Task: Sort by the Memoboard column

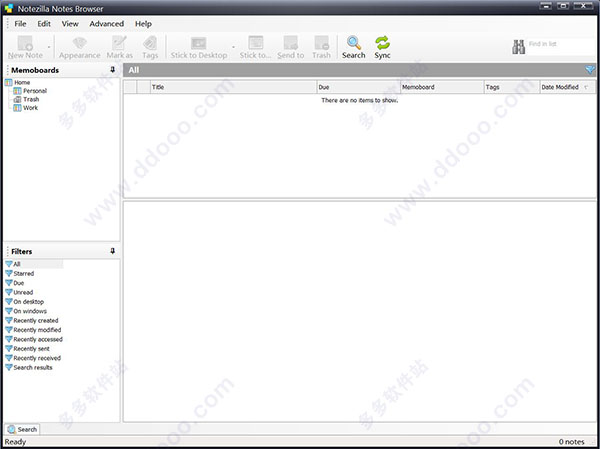Action: [x=442, y=87]
